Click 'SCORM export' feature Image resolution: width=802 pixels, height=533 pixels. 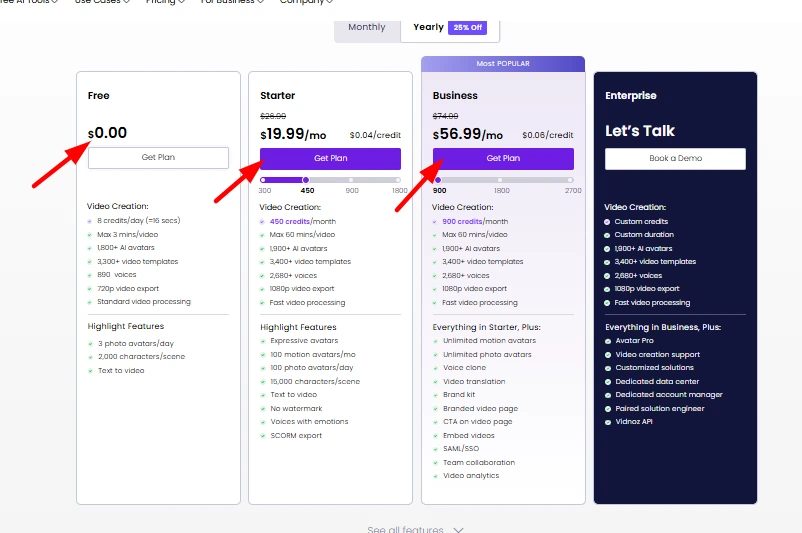click(x=296, y=436)
